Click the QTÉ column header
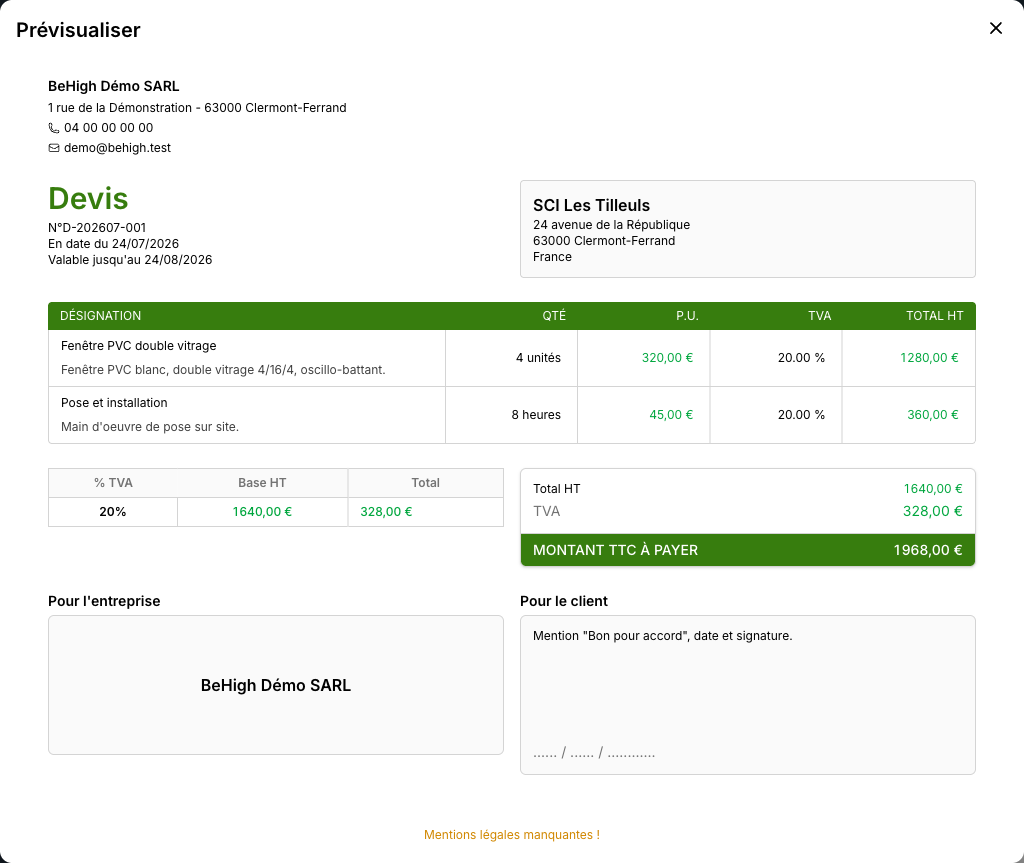The image size is (1024, 863). click(554, 316)
